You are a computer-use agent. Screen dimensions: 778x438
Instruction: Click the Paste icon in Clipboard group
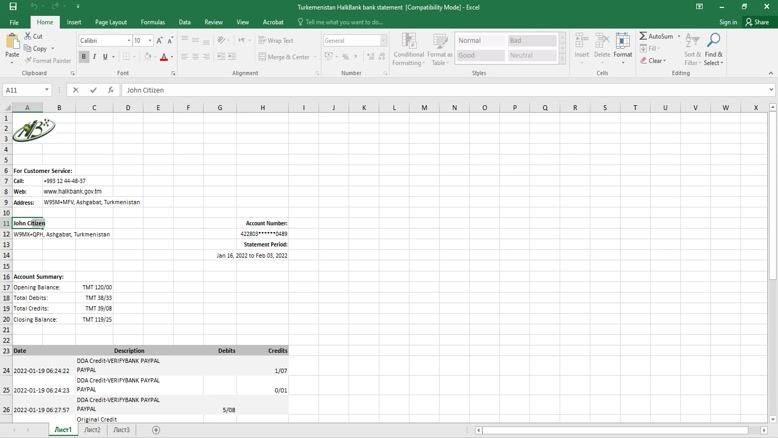tap(12, 44)
